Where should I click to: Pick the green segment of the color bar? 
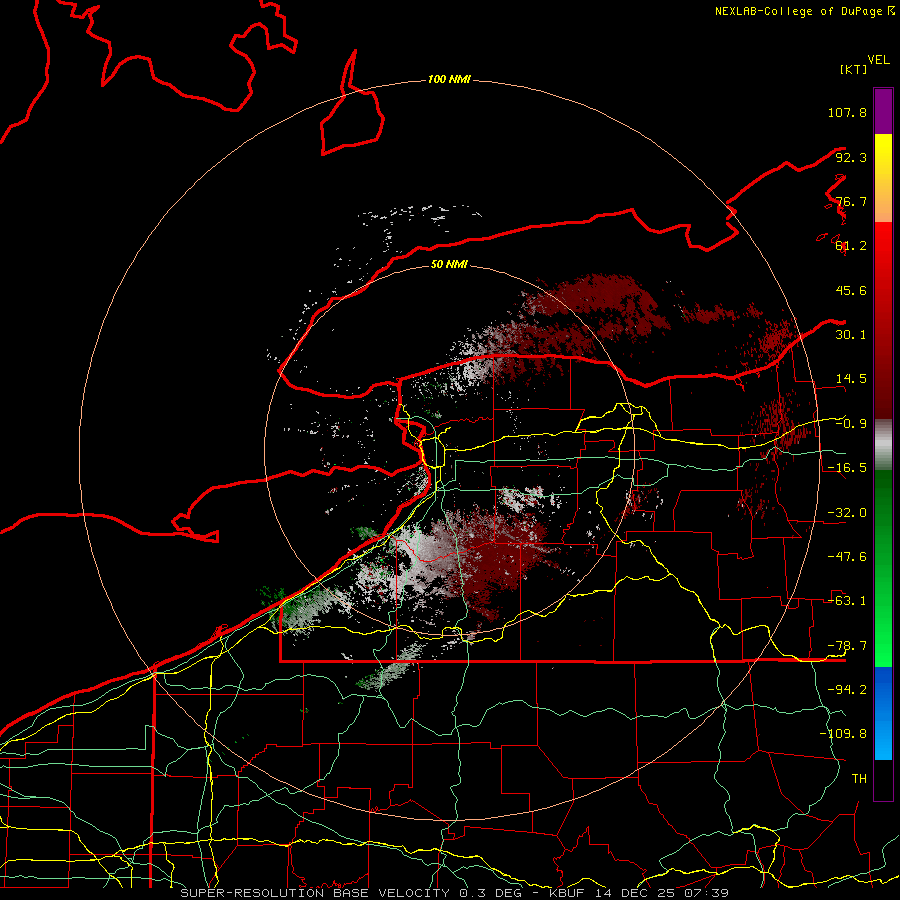click(x=883, y=568)
